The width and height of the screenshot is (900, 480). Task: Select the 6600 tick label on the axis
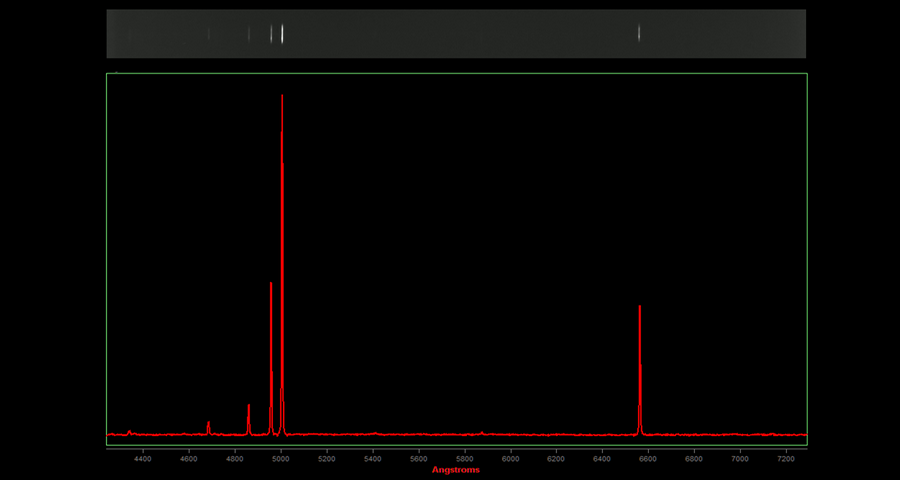[648, 458]
